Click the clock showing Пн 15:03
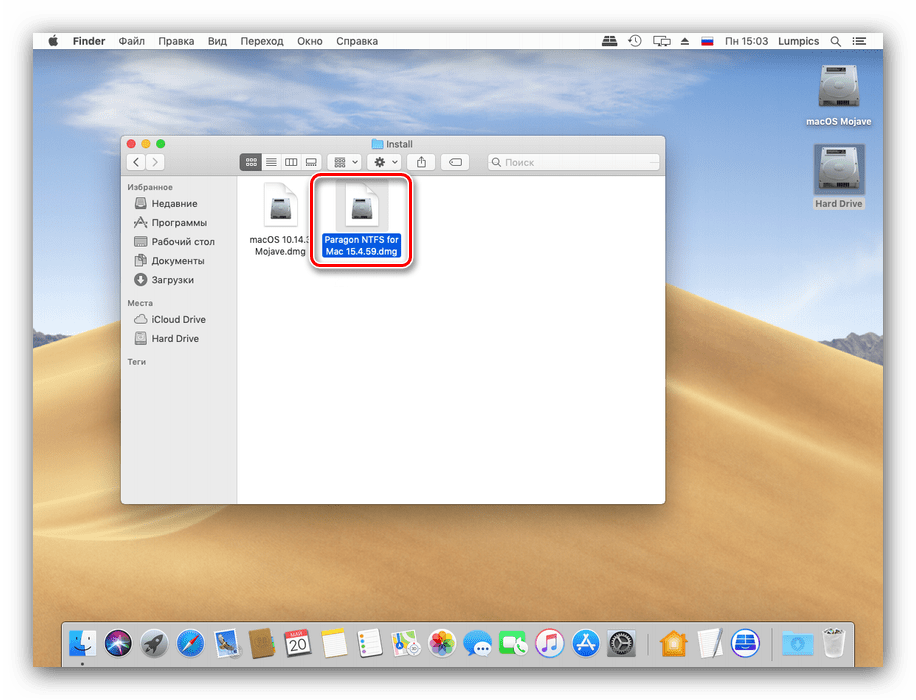The width and height of the screenshot is (916, 700). [x=747, y=41]
